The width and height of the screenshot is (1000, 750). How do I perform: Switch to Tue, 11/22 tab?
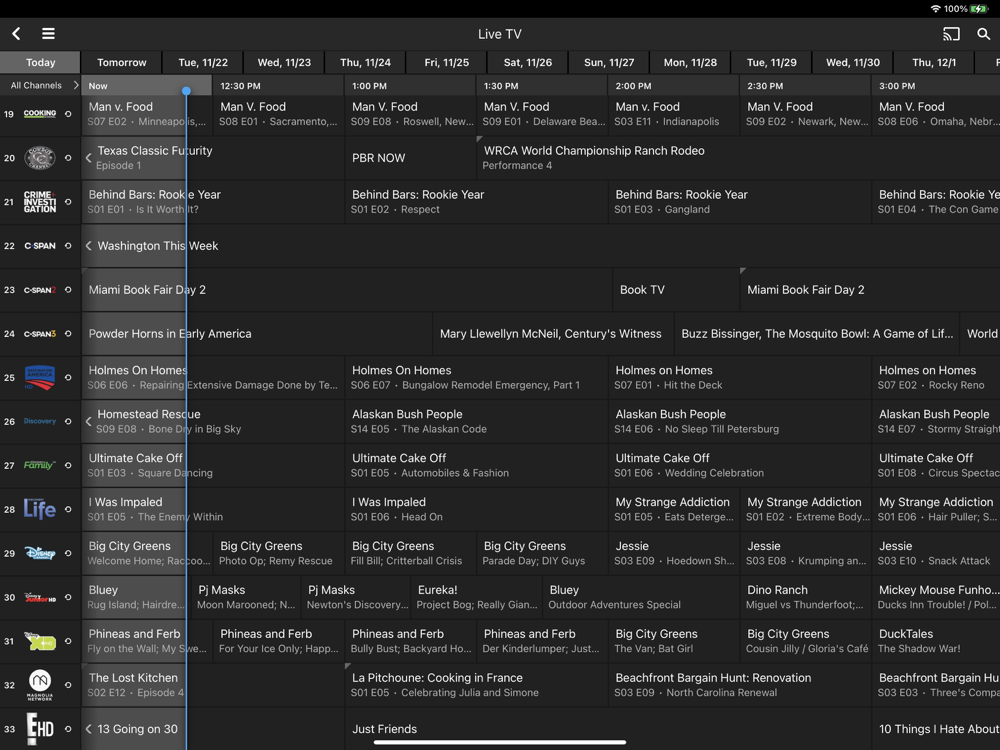click(x=203, y=62)
